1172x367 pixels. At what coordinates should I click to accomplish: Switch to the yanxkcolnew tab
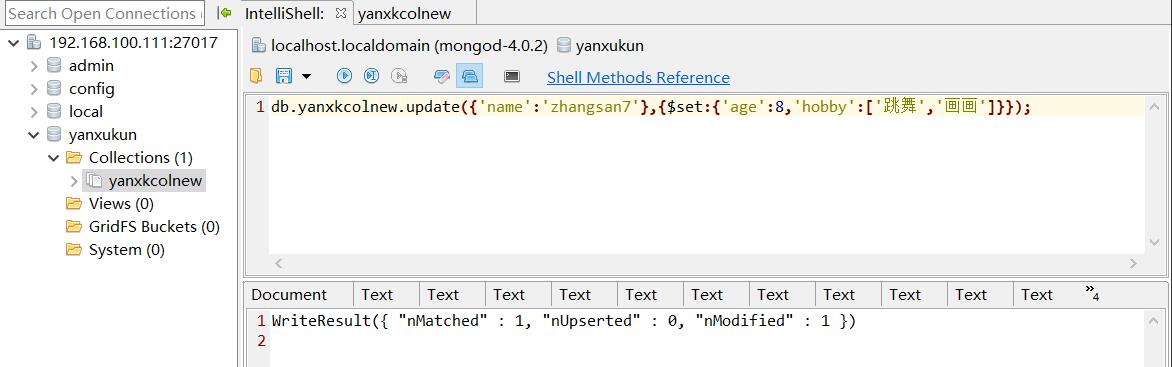pyautogui.click(x=404, y=13)
